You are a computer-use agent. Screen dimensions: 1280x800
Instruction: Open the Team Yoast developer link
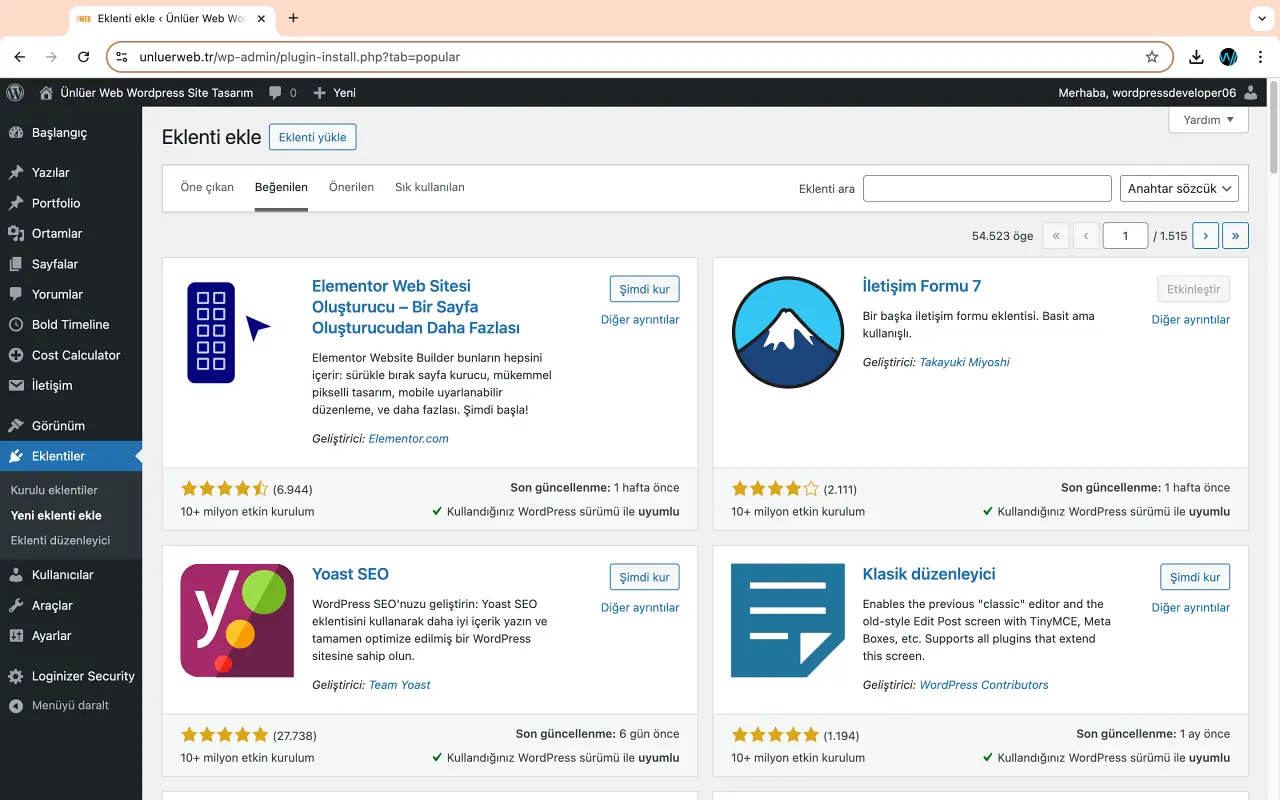(400, 685)
